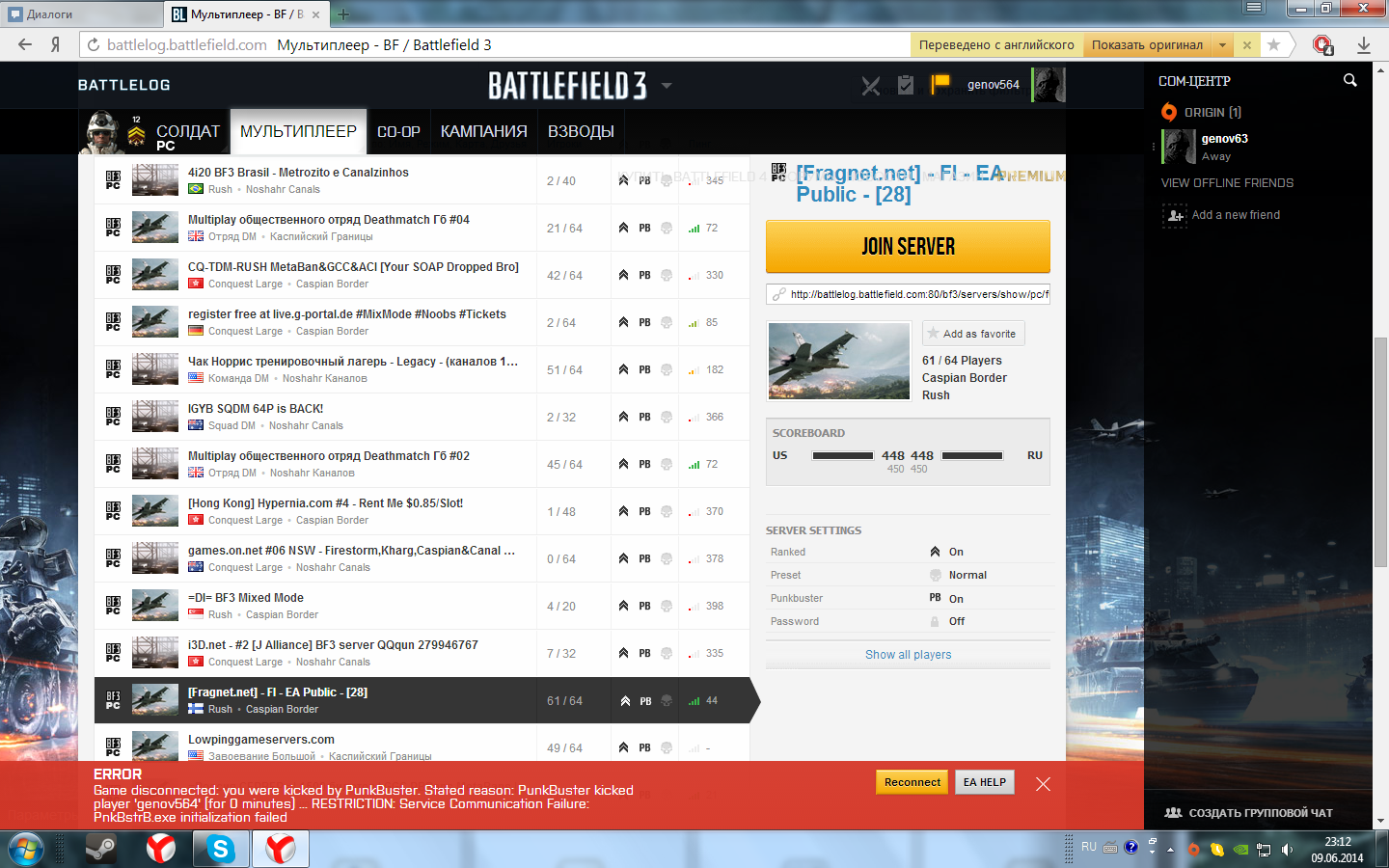Click the Yandex Я home button
The width and height of the screenshot is (1389, 868).
[56, 44]
